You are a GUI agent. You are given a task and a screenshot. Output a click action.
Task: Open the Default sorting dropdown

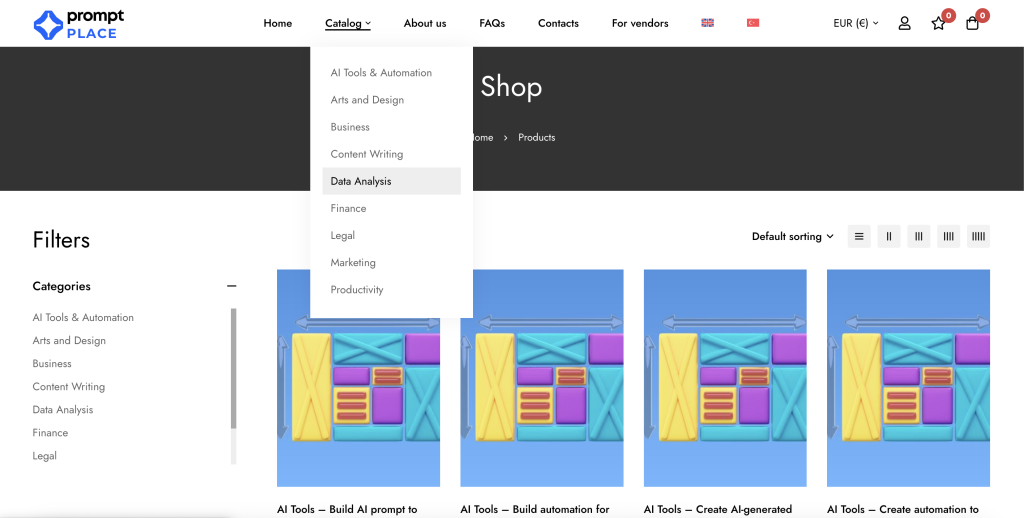[792, 237]
